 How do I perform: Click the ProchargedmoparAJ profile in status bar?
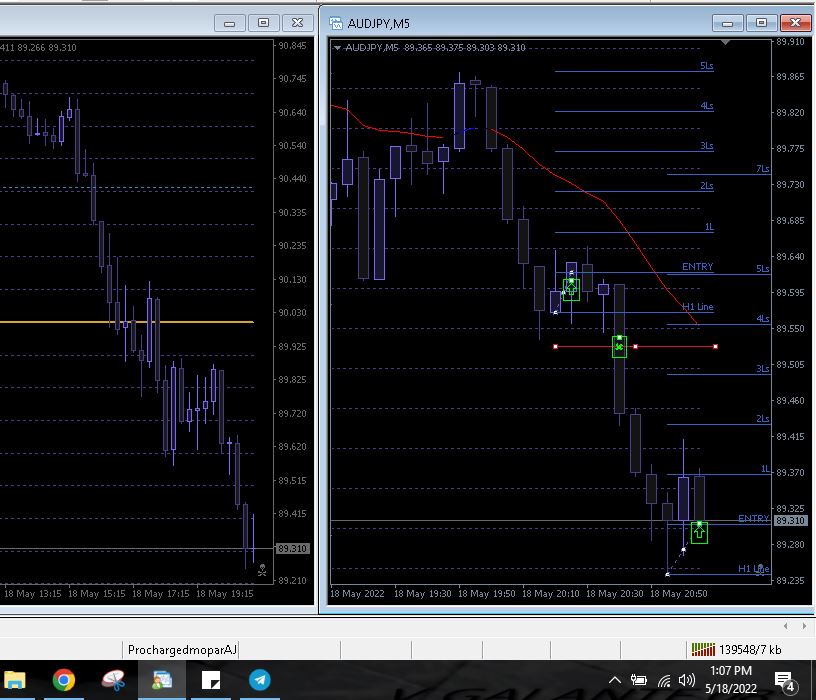182,650
